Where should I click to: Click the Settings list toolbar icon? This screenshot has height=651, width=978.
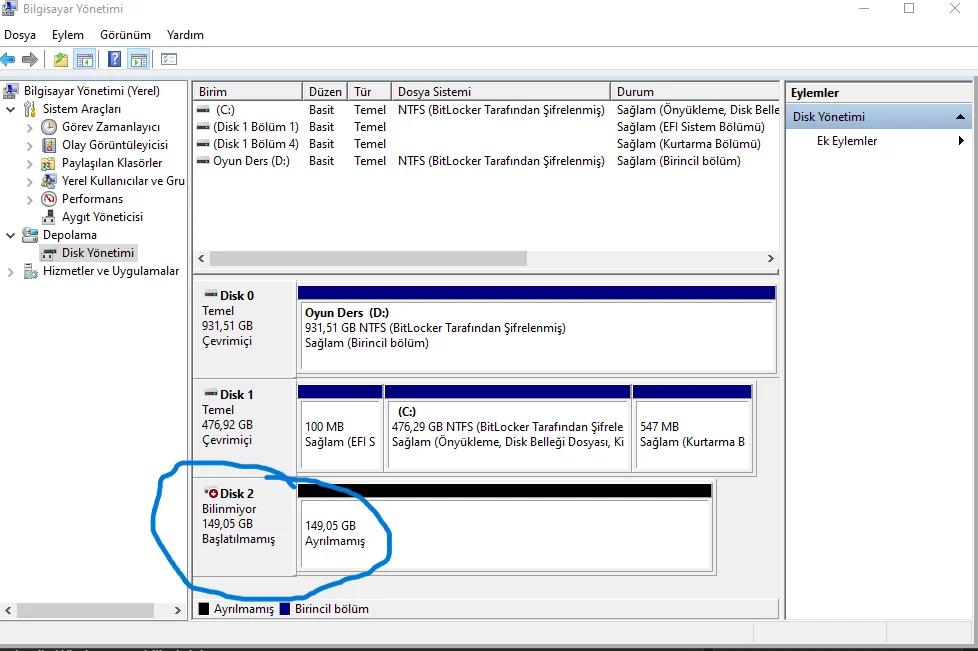point(169,60)
